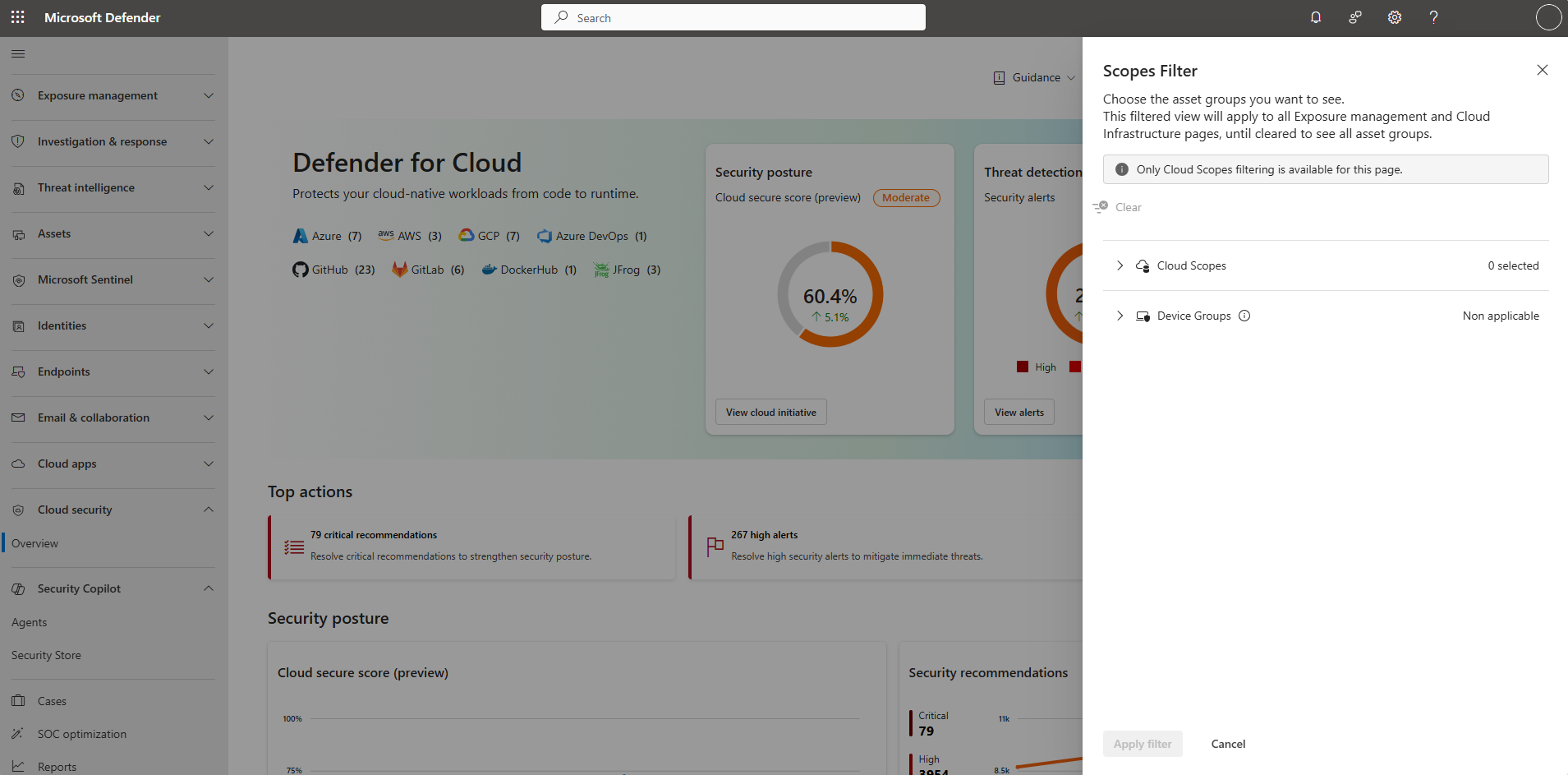
Task: Open Overview under Cloud security
Action: click(x=34, y=543)
